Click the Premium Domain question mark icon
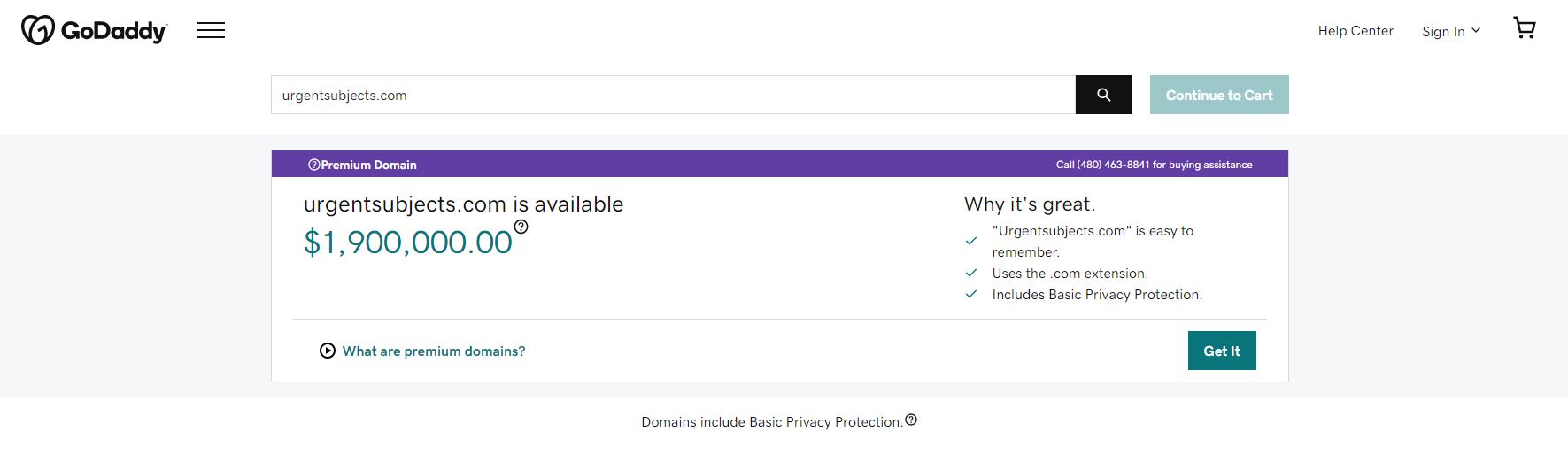The image size is (1568, 455). tap(313, 165)
